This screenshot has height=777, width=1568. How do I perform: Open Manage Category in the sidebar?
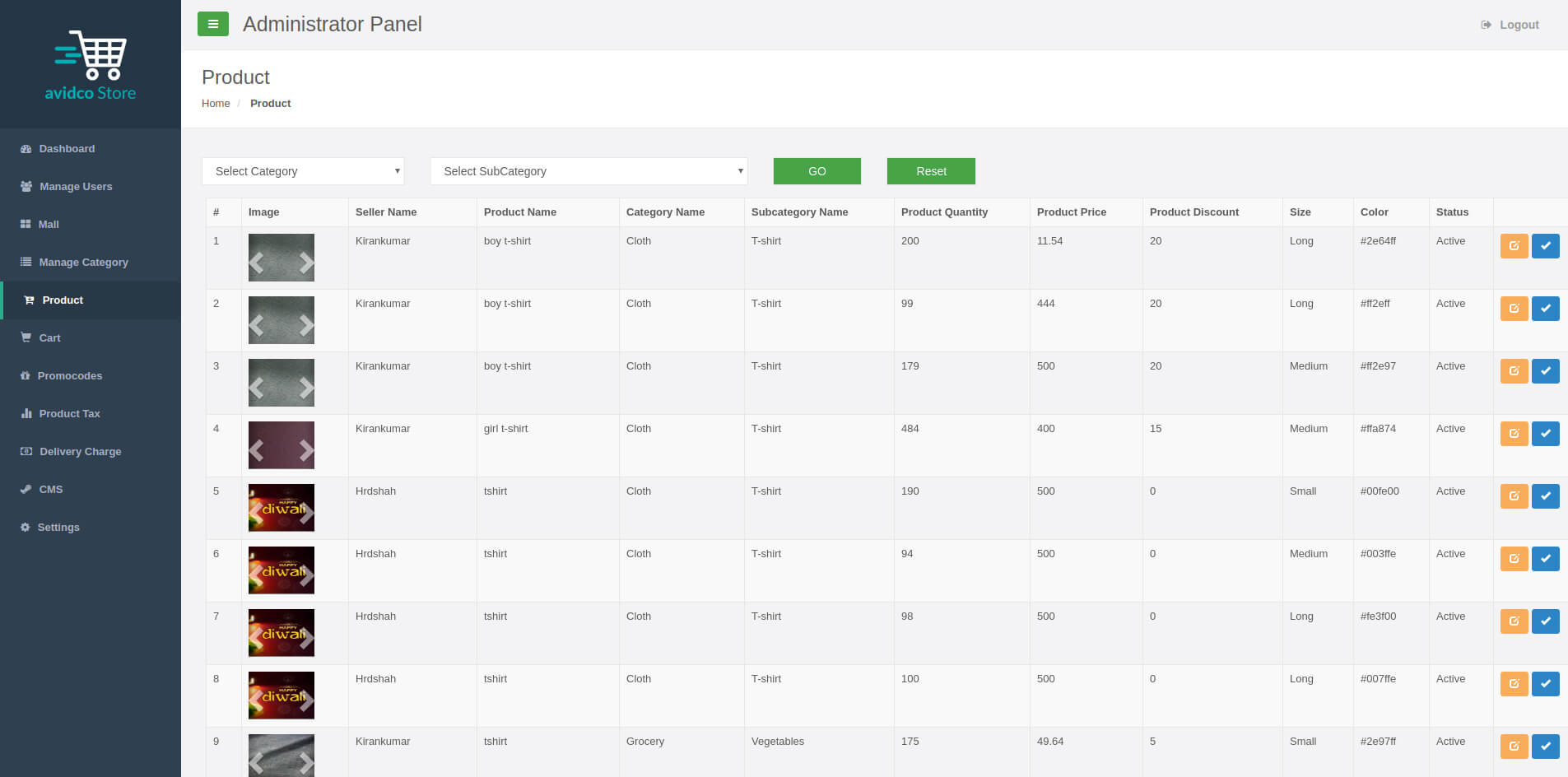click(x=83, y=263)
